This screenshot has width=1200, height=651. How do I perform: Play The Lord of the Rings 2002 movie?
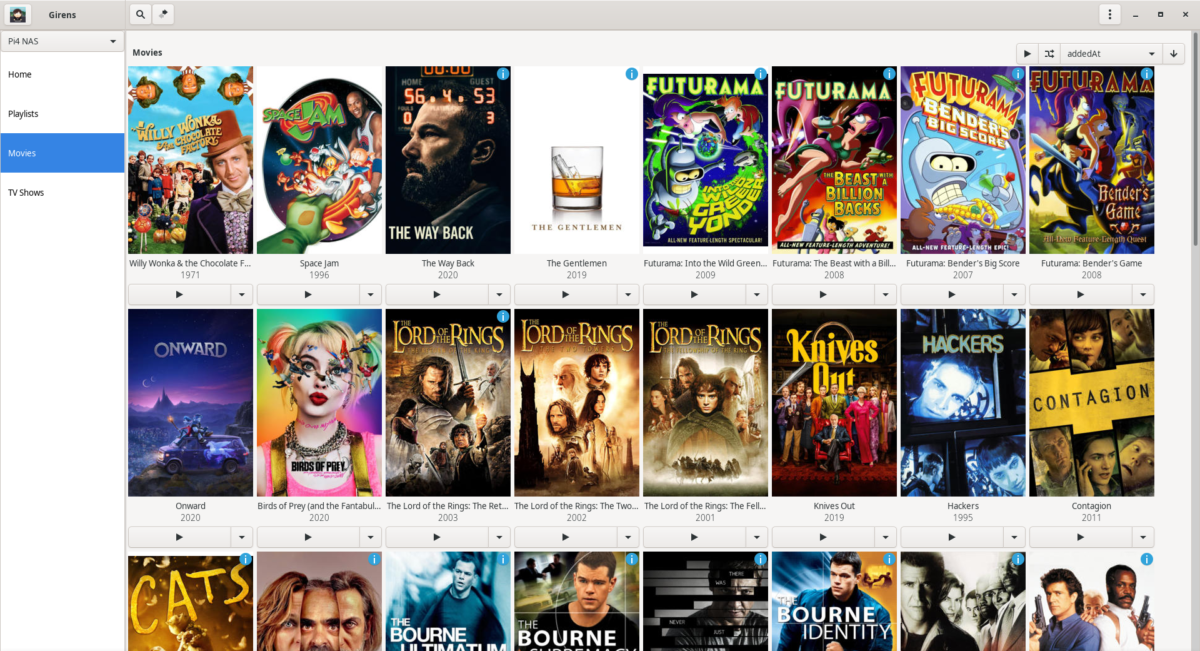click(565, 537)
